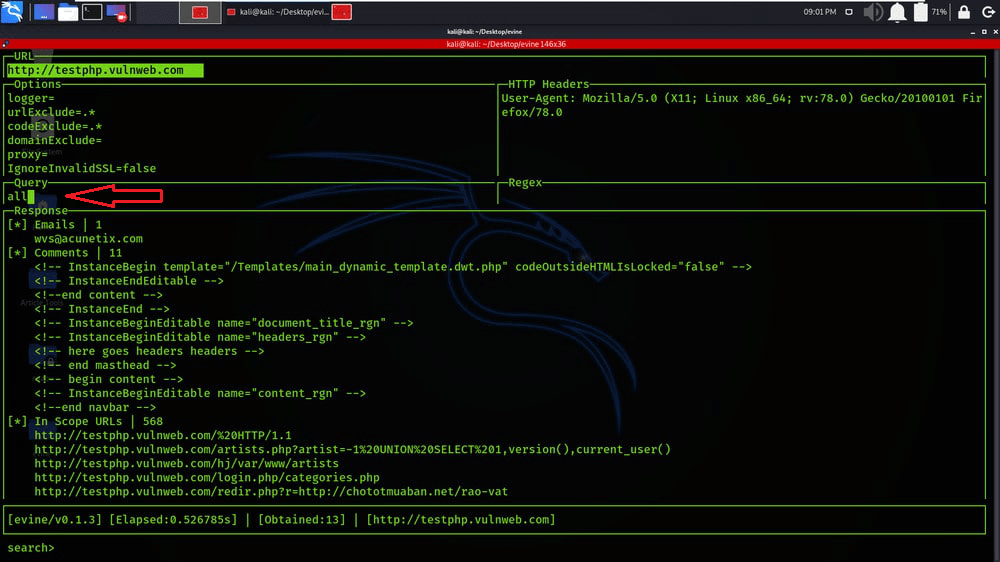Click the [*] In Scope URLs | 568 heading
The image size is (1000, 562).
[x=85, y=421]
